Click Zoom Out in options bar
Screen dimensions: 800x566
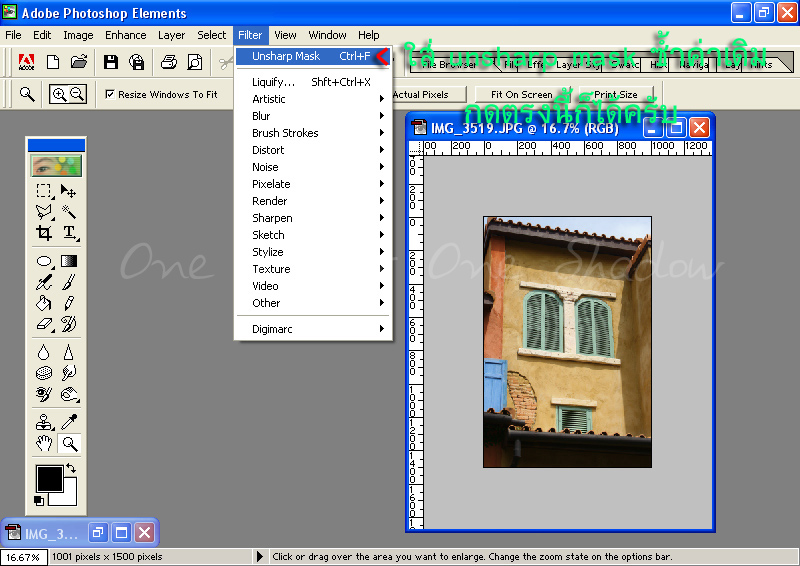click(x=77, y=94)
